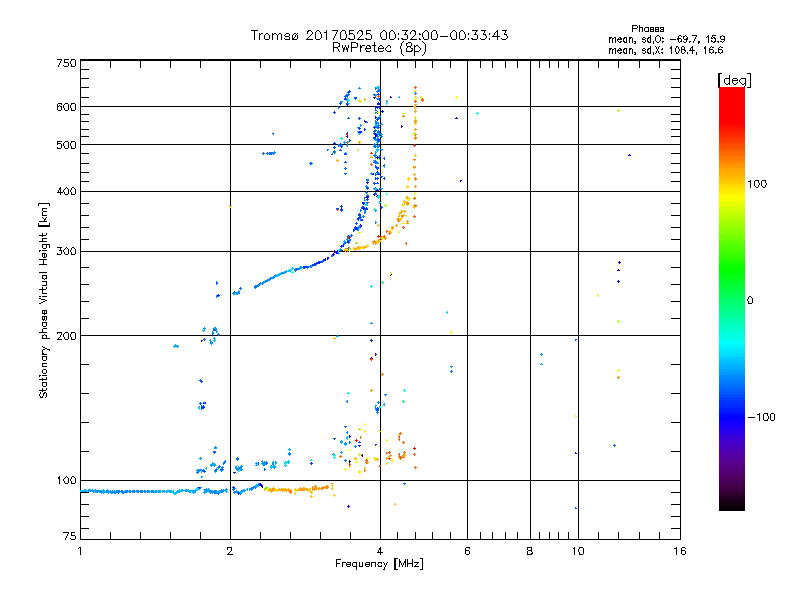Image resolution: width=800 pixels, height=600 pixels.
Task: Click the 'RwPretec (8p)' subtitle
Action: click(379, 48)
